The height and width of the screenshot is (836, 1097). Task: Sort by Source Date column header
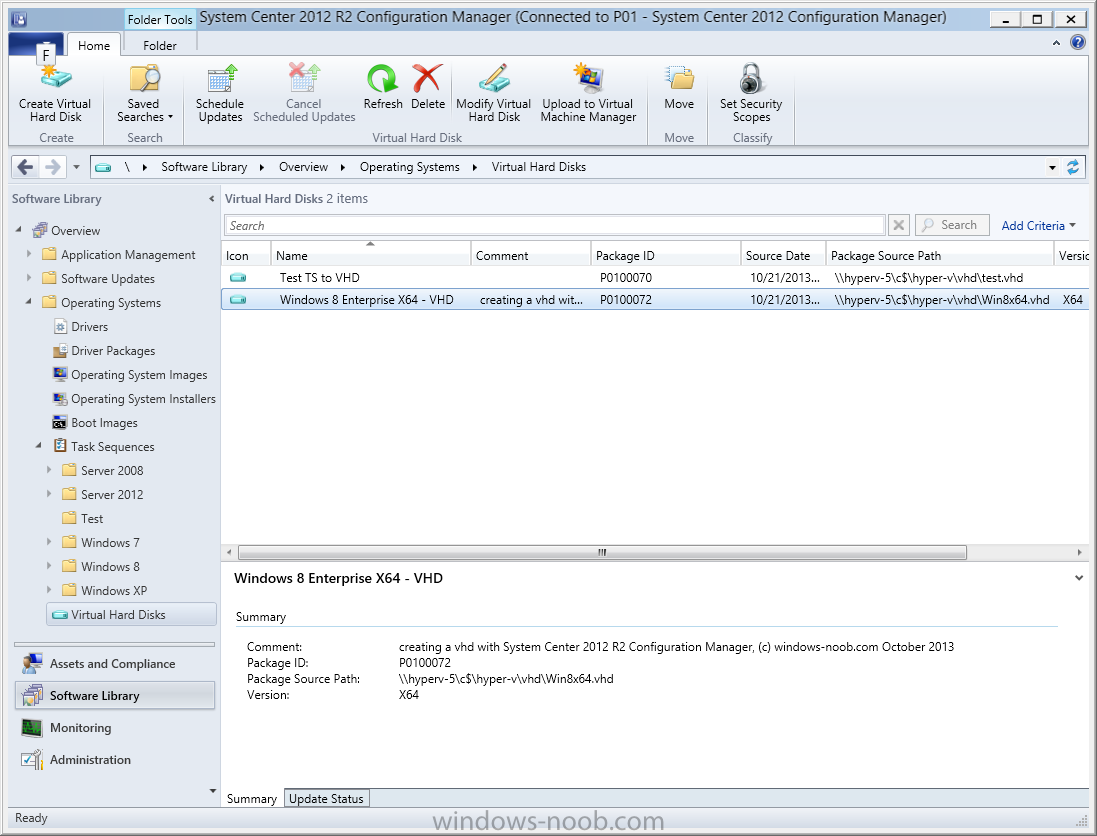784,255
